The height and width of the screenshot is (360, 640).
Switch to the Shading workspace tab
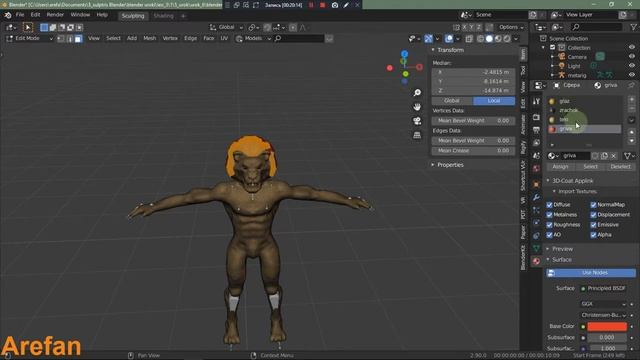(163, 16)
